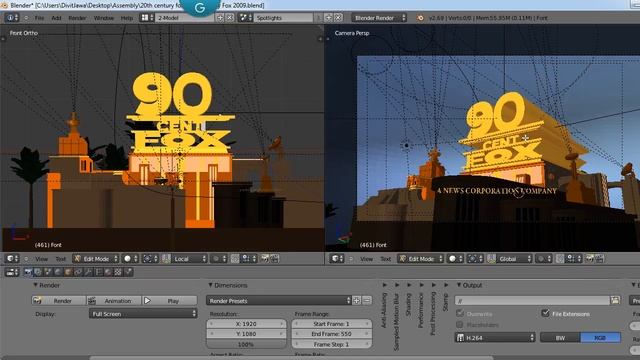Select BW color mode
640x360 pixels.
pos(560,338)
